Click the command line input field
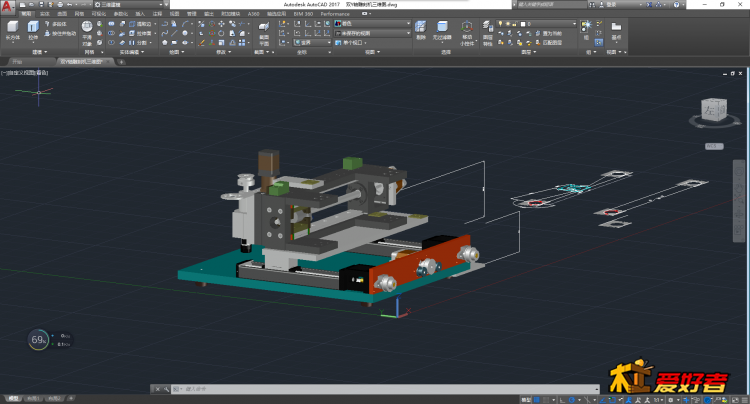This screenshot has height=404, width=750. pyautogui.click(x=386, y=389)
